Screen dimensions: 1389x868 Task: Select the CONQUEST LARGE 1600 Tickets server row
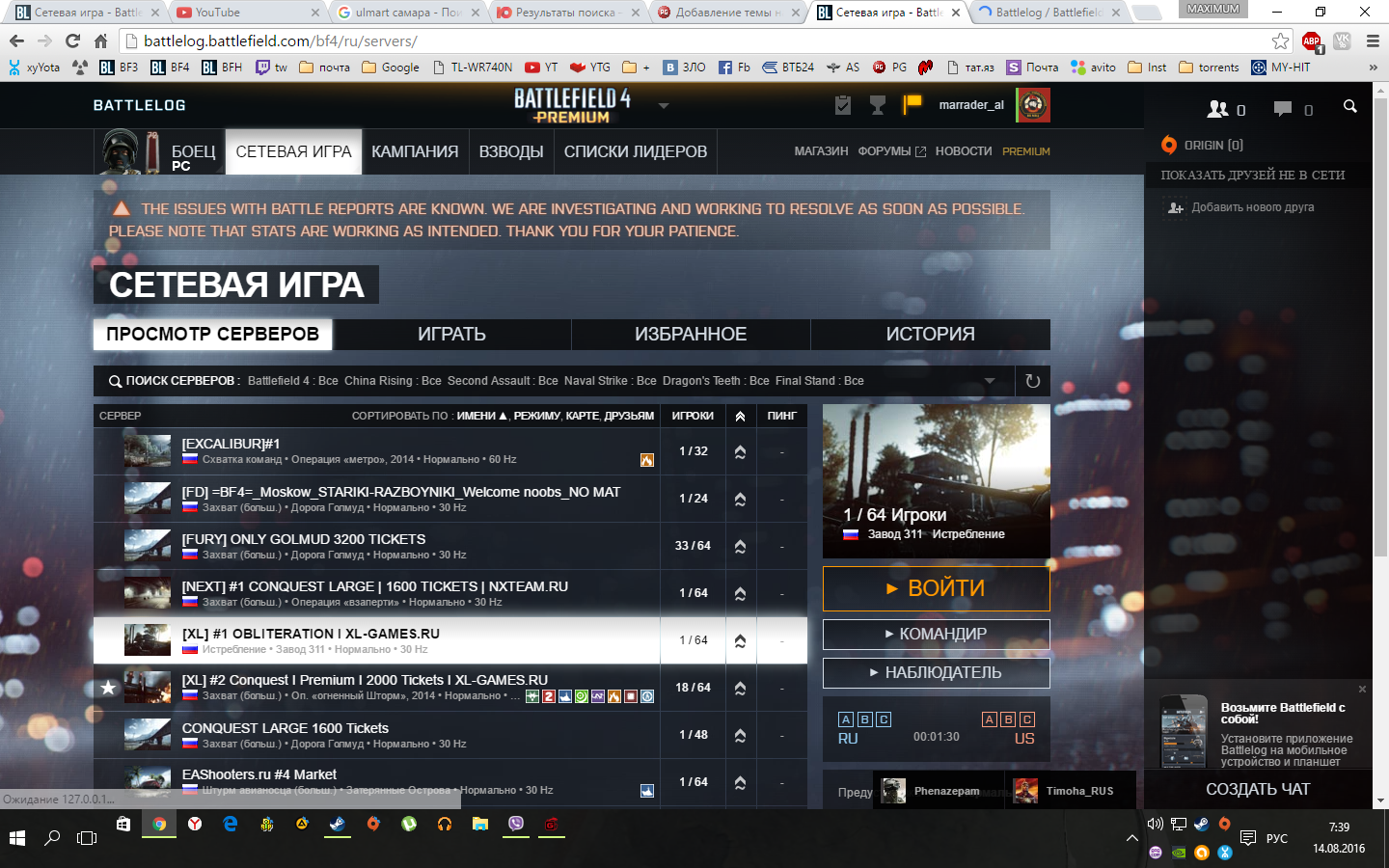(450, 735)
